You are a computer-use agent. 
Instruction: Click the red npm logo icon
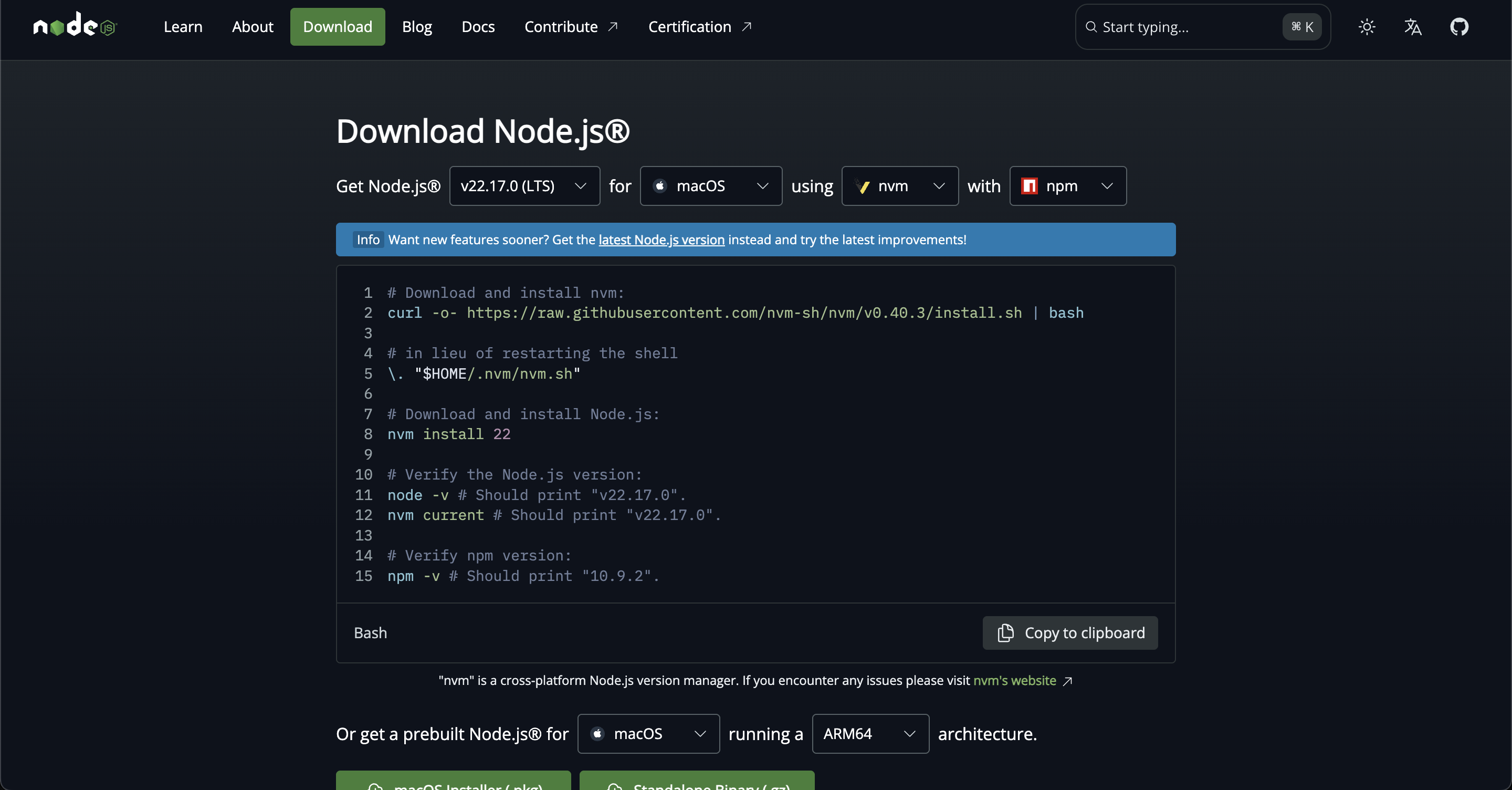point(1029,186)
